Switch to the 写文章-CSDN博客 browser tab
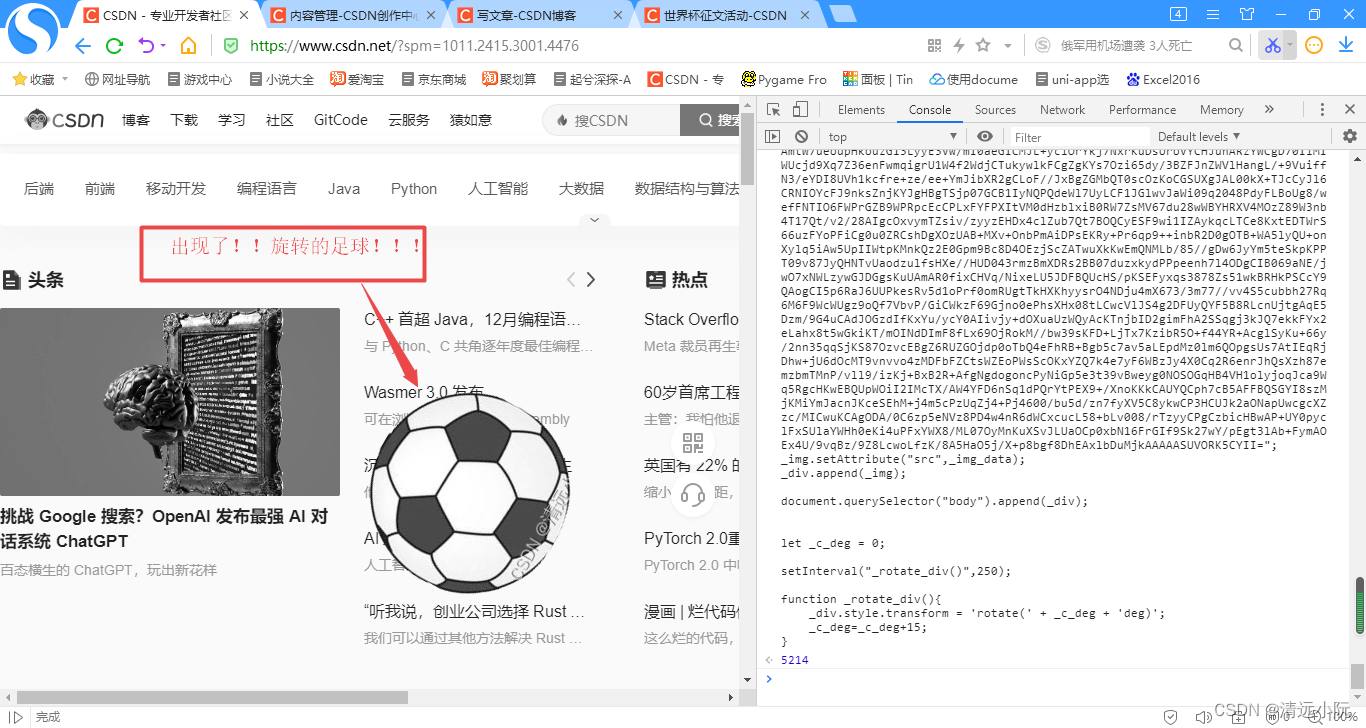Screen dimensions: 1366x728 click(x=540, y=15)
